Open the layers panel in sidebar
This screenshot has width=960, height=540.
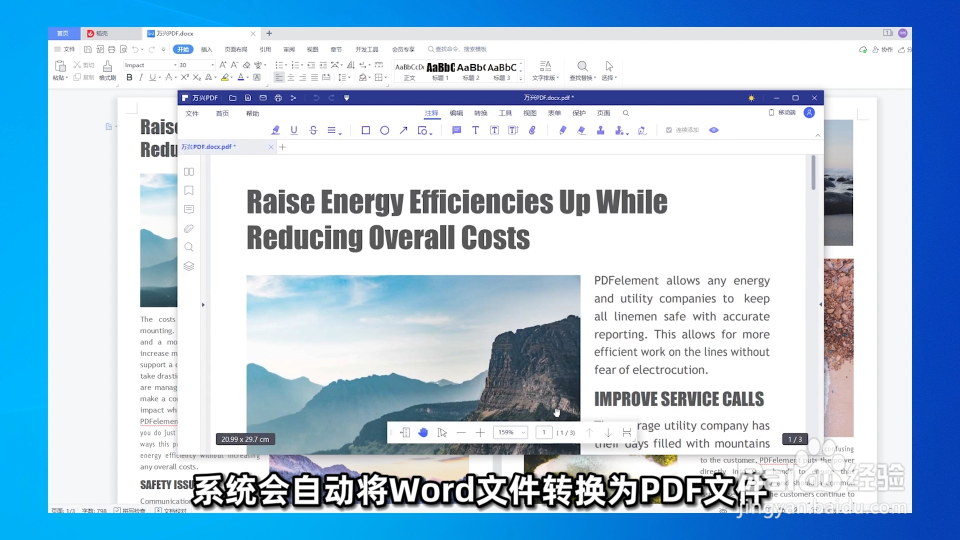point(189,266)
